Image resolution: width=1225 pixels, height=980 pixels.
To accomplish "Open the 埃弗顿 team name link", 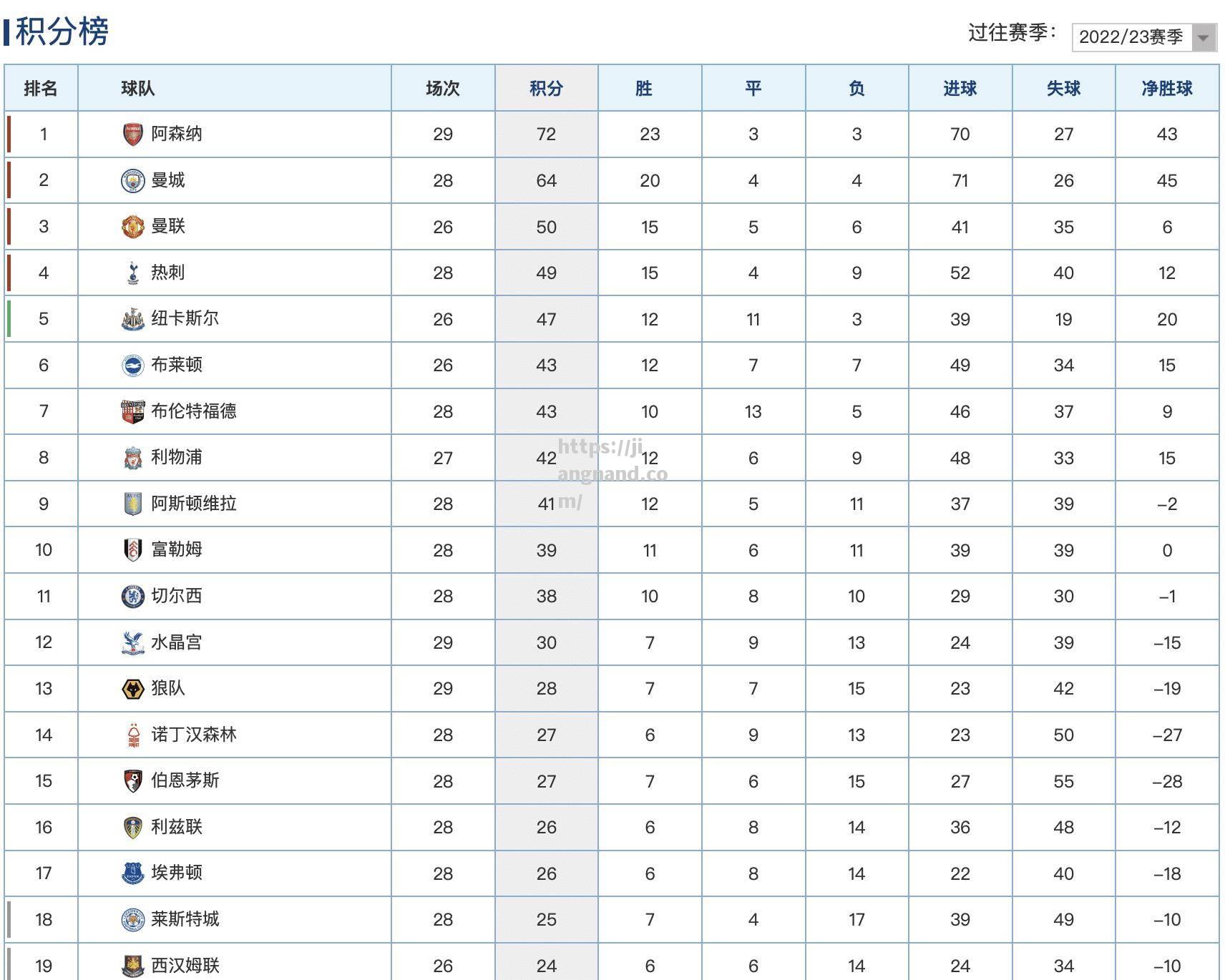I will tap(177, 873).
